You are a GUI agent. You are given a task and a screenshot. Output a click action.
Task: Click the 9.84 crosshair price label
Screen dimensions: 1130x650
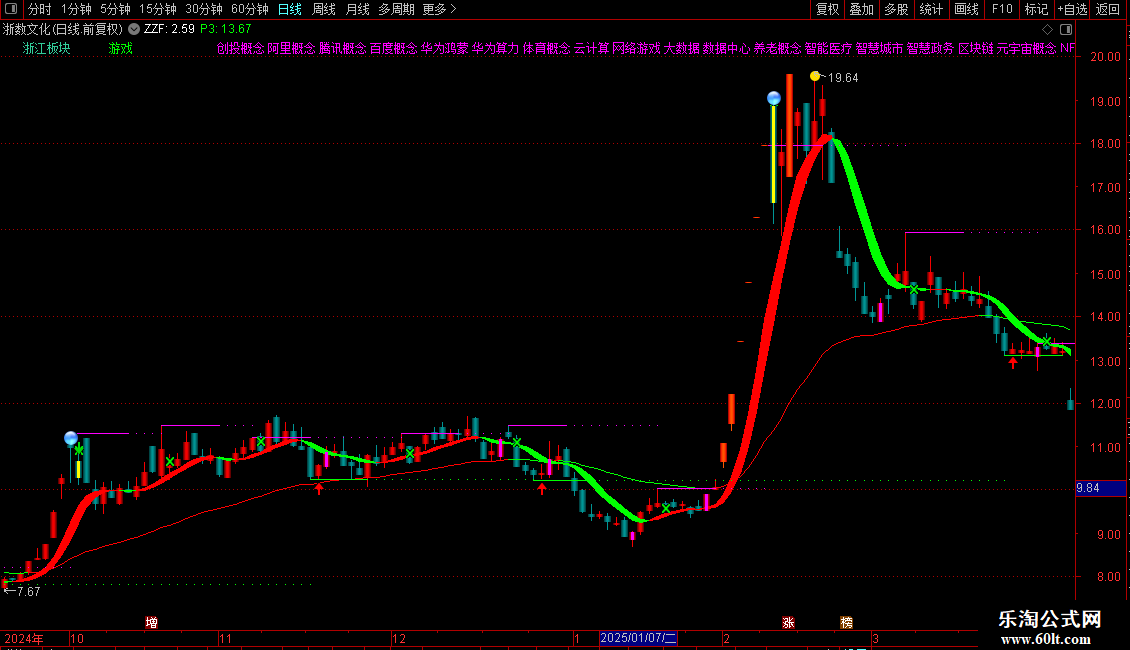pyautogui.click(x=1100, y=488)
